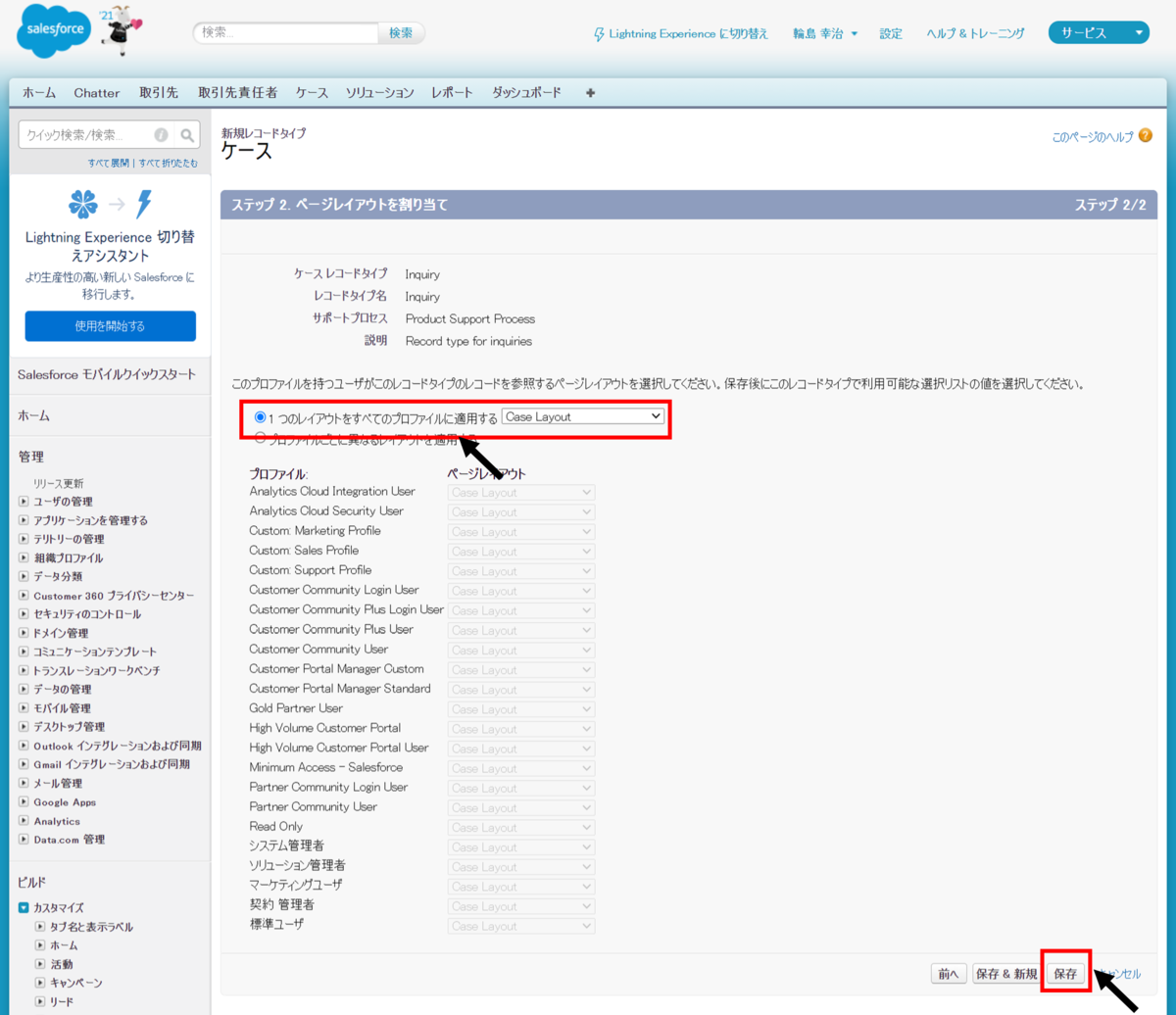Click the Product Support Process value text

[x=470, y=319]
